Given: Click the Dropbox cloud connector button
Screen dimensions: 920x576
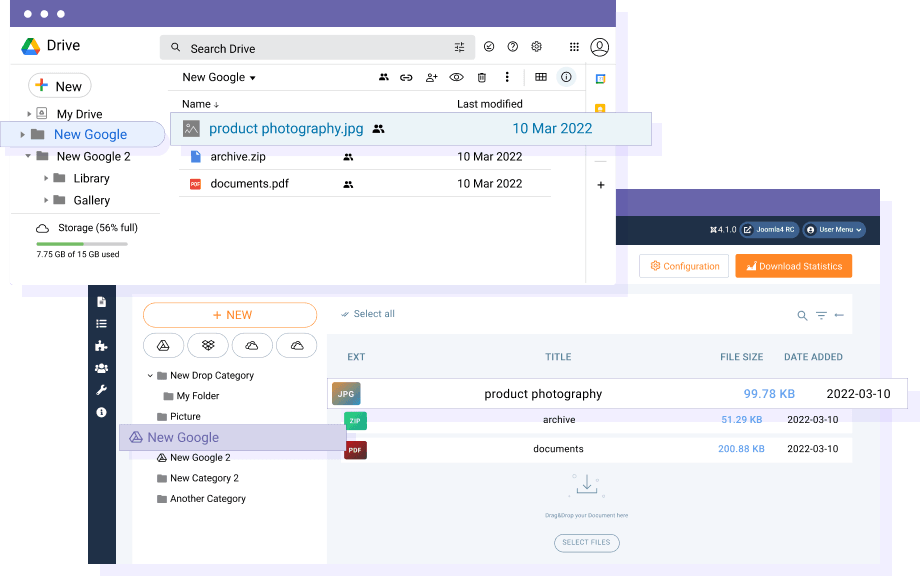Looking at the screenshot, I should point(208,345).
